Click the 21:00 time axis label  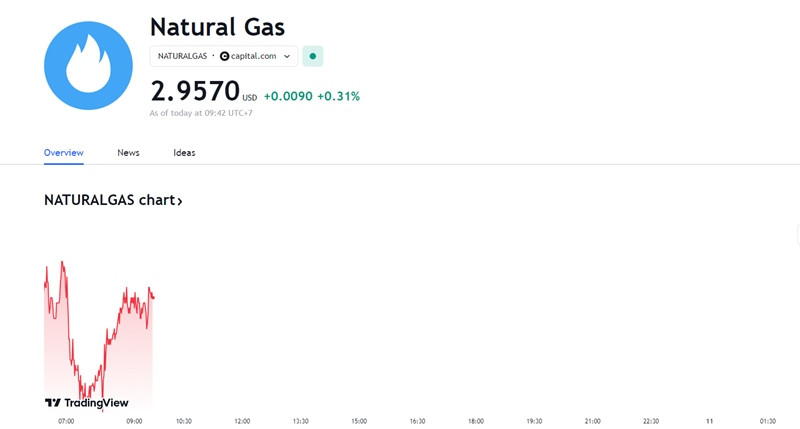(592, 421)
